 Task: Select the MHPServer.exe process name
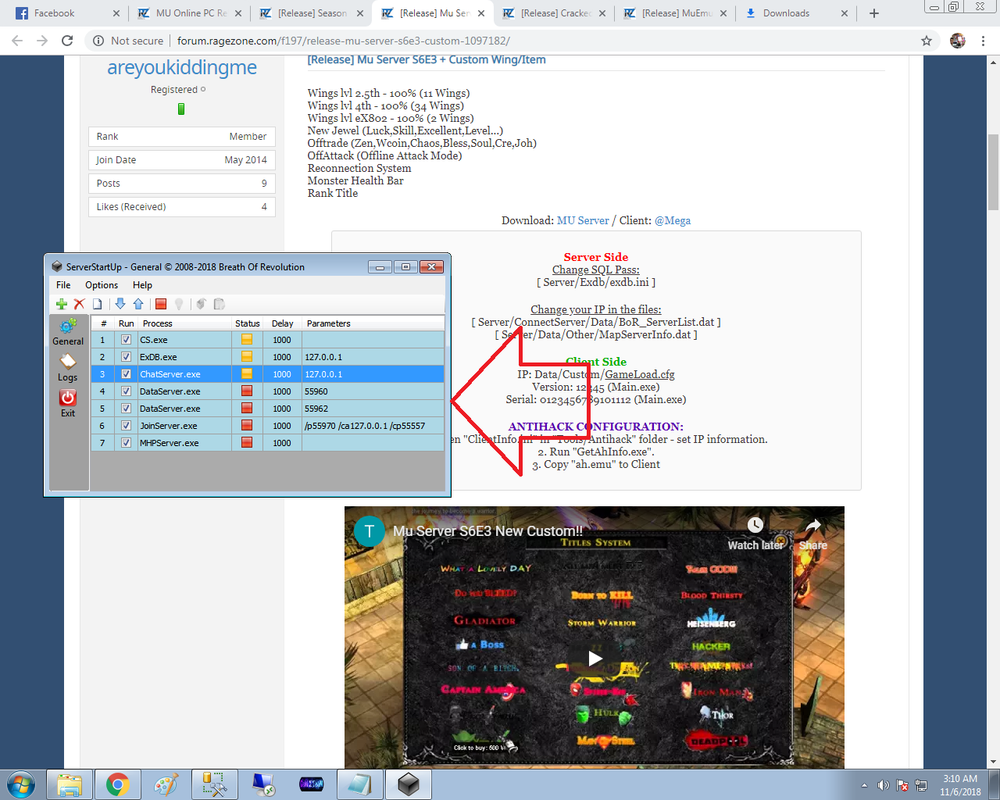tap(169, 443)
